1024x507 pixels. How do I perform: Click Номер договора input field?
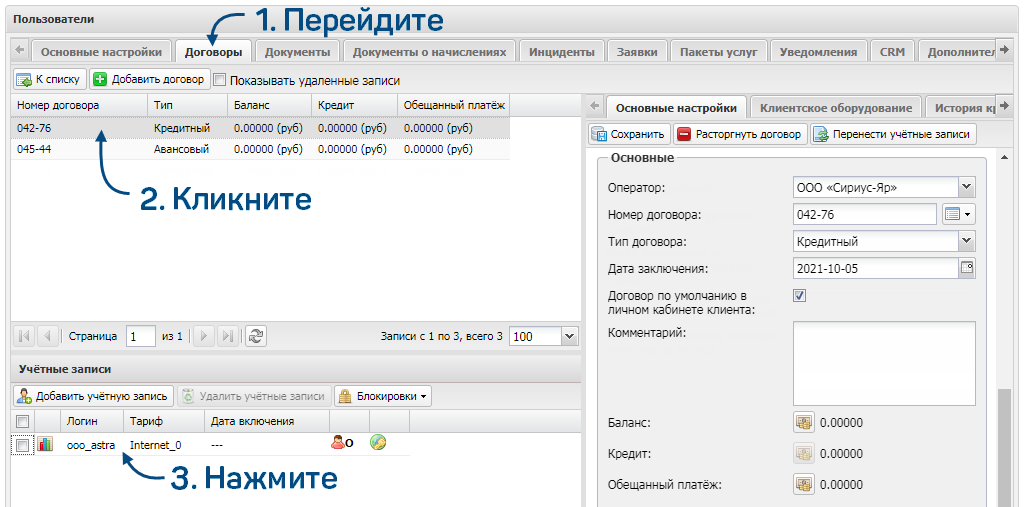click(866, 214)
